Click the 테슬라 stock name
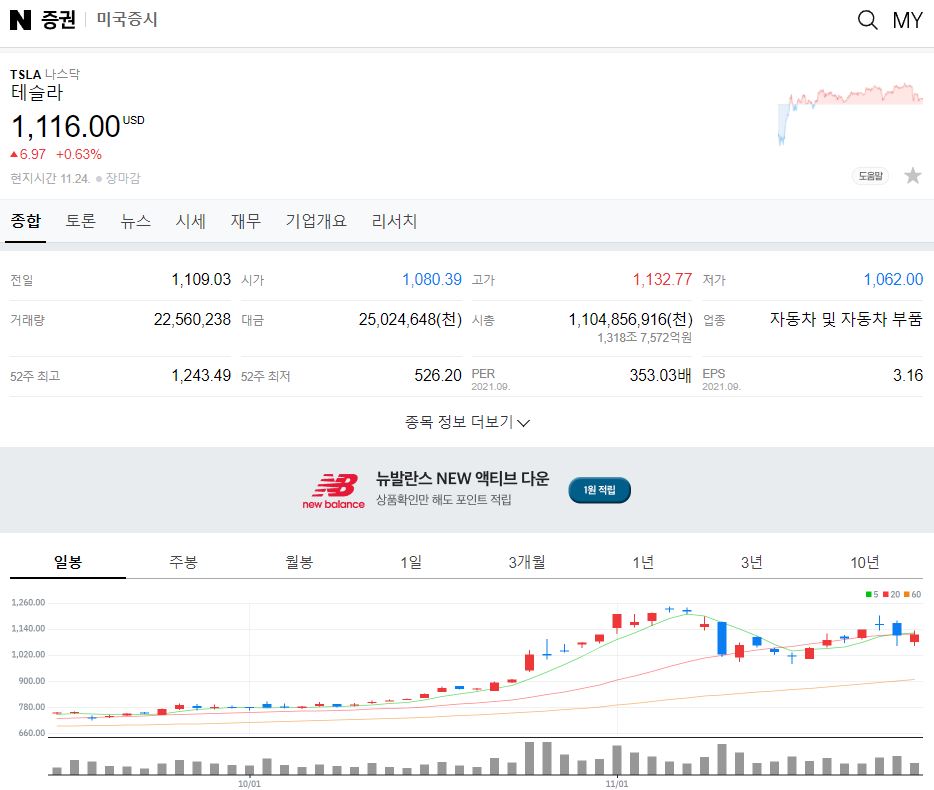The width and height of the screenshot is (934, 790). (x=37, y=92)
